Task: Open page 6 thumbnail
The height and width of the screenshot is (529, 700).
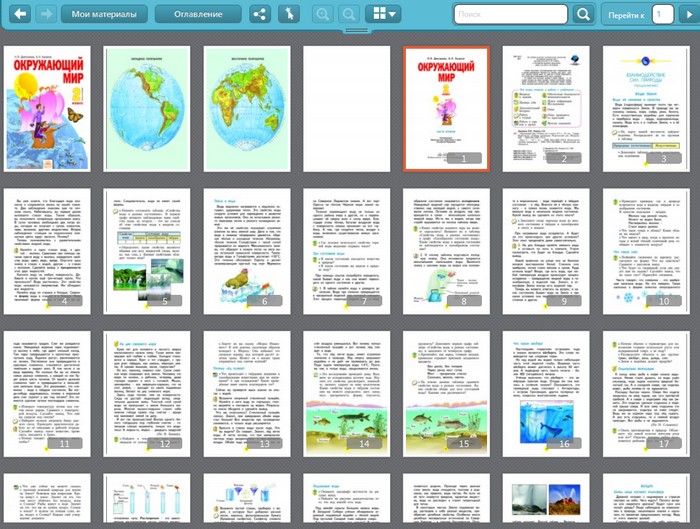Action: point(246,250)
